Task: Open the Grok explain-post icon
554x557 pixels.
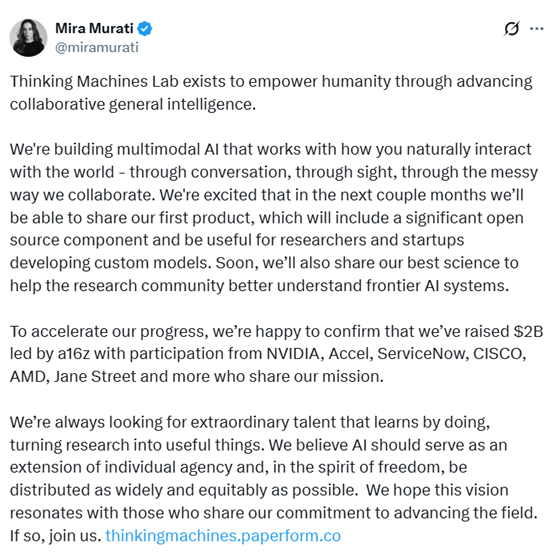Action: (512, 29)
